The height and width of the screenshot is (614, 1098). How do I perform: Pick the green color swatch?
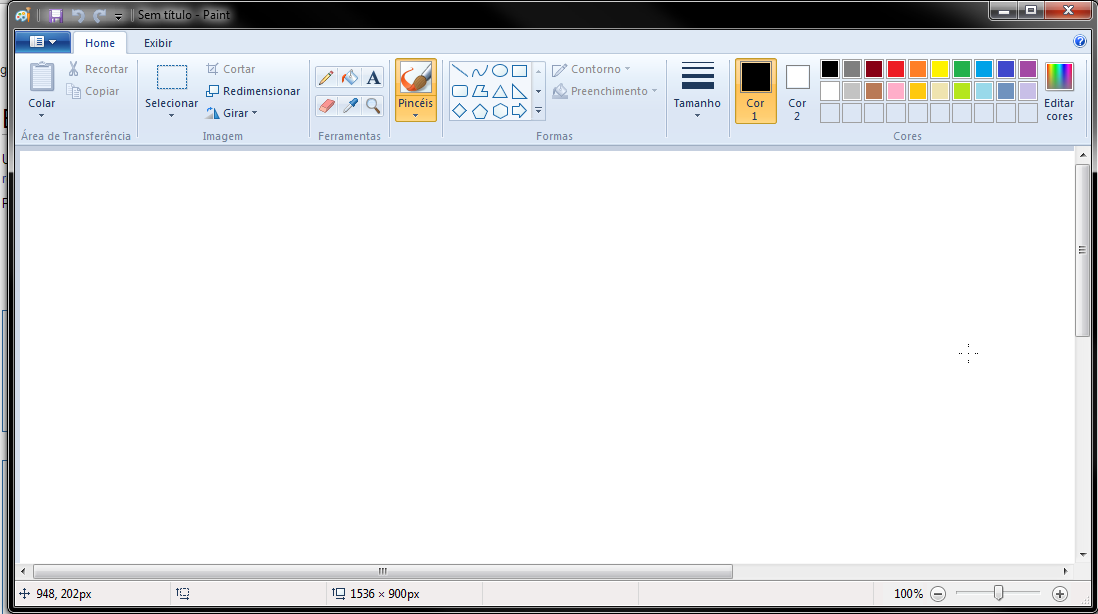coord(961,69)
